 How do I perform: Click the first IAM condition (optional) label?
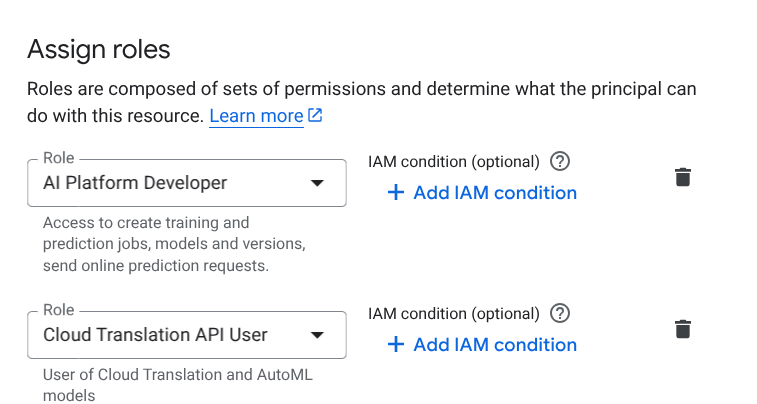tap(454, 162)
